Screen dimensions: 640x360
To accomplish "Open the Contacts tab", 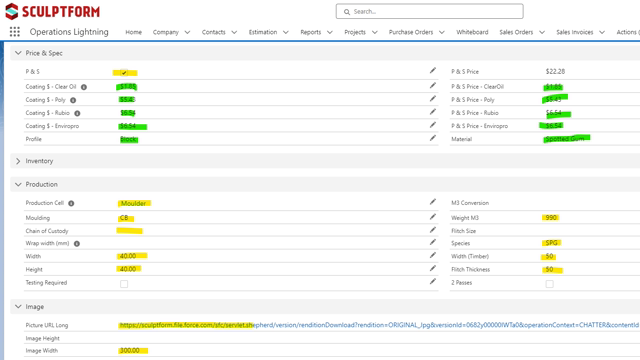I will pyautogui.click(x=213, y=32).
